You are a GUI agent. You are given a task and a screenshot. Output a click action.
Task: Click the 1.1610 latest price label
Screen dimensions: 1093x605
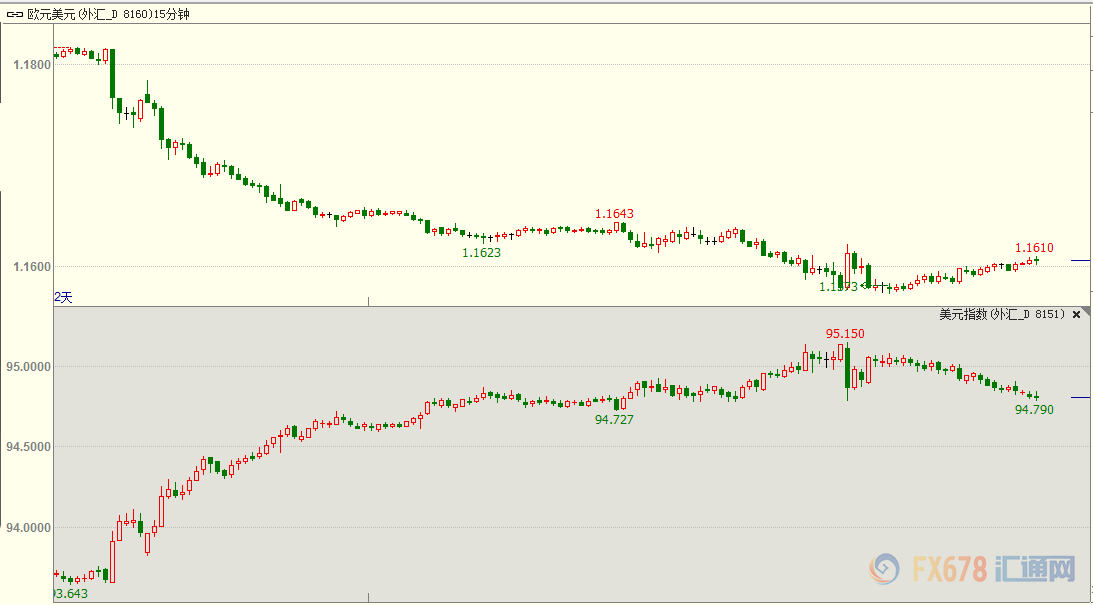point(1034,248)
